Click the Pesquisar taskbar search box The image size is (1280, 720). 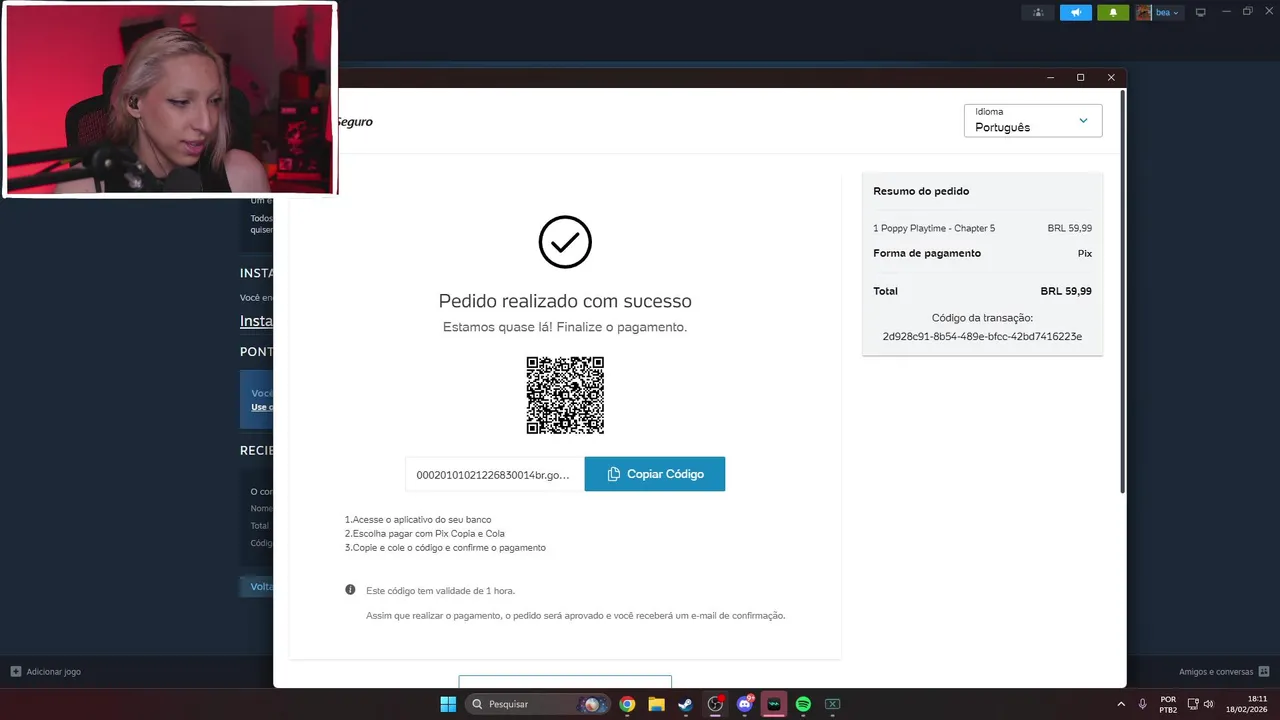(x=536, y=704)
